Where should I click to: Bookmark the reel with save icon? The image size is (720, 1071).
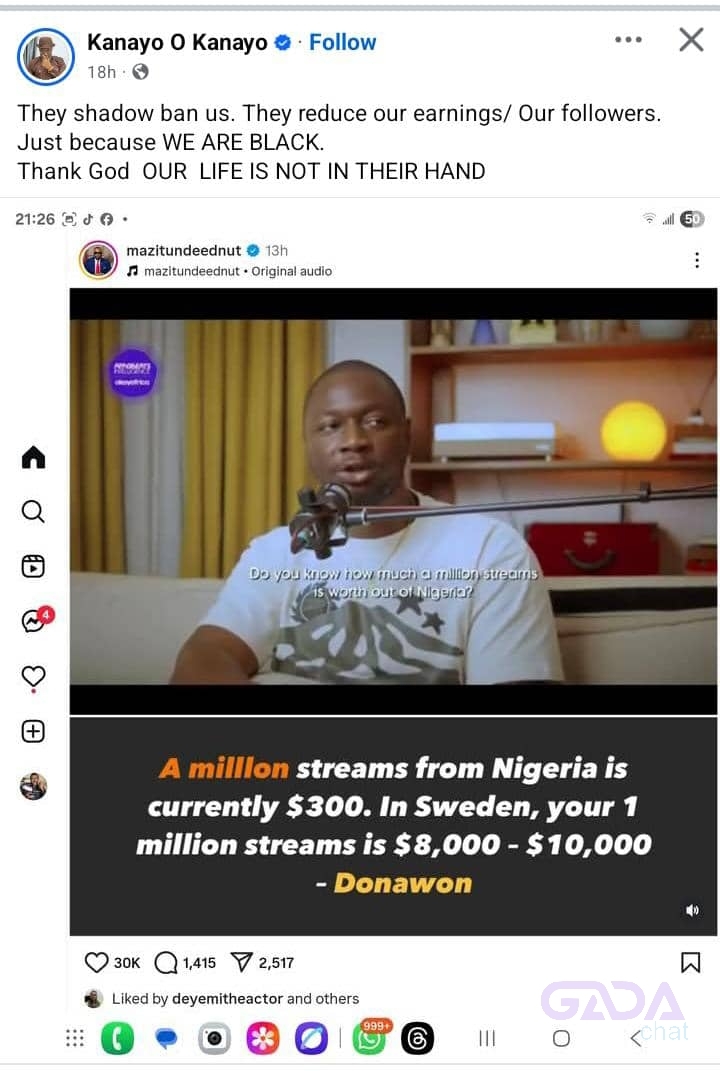pyautogui.click(x=691, y=963)
